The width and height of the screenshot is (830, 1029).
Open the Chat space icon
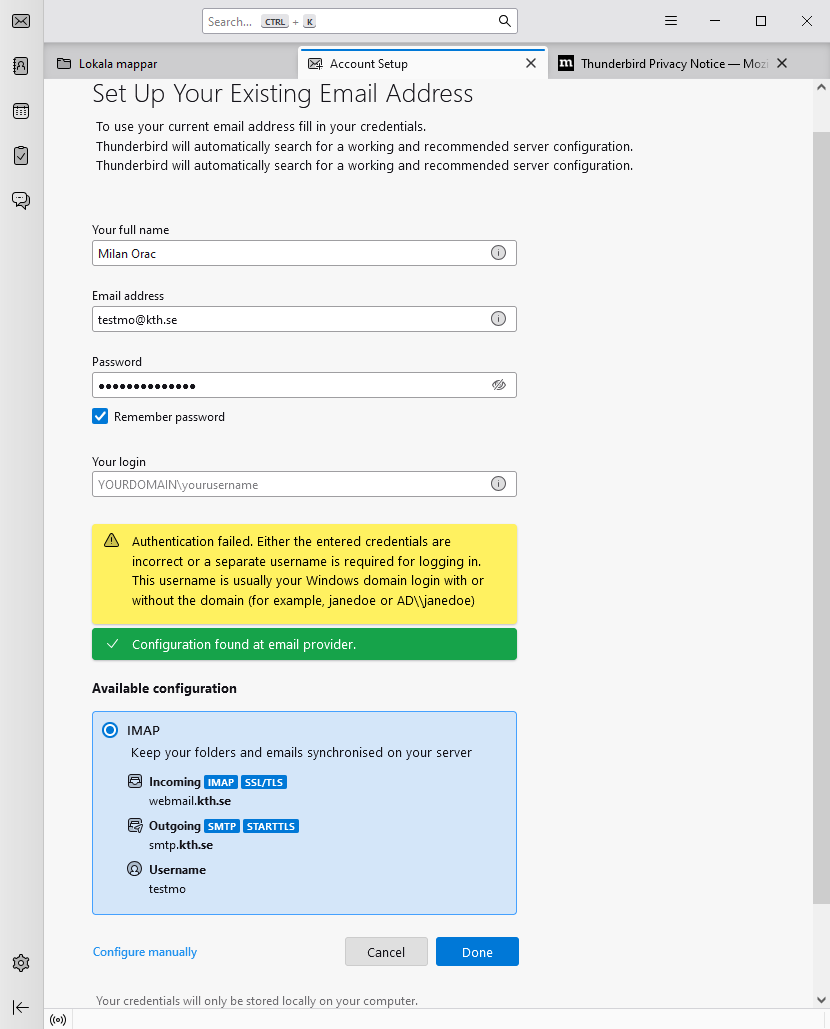[x=21, y=200]
